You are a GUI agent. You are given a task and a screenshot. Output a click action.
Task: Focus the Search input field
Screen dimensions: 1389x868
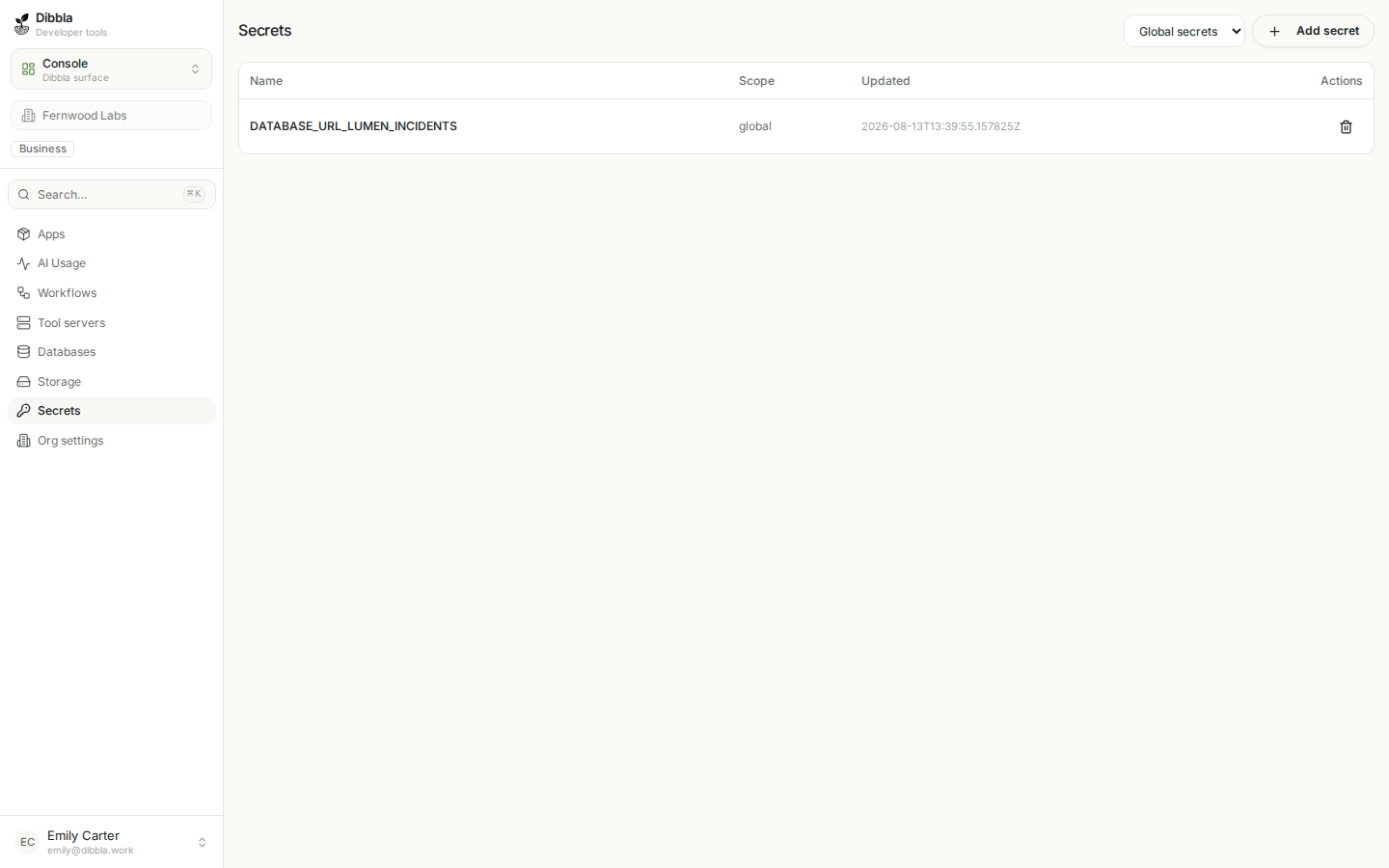point(111,195)
